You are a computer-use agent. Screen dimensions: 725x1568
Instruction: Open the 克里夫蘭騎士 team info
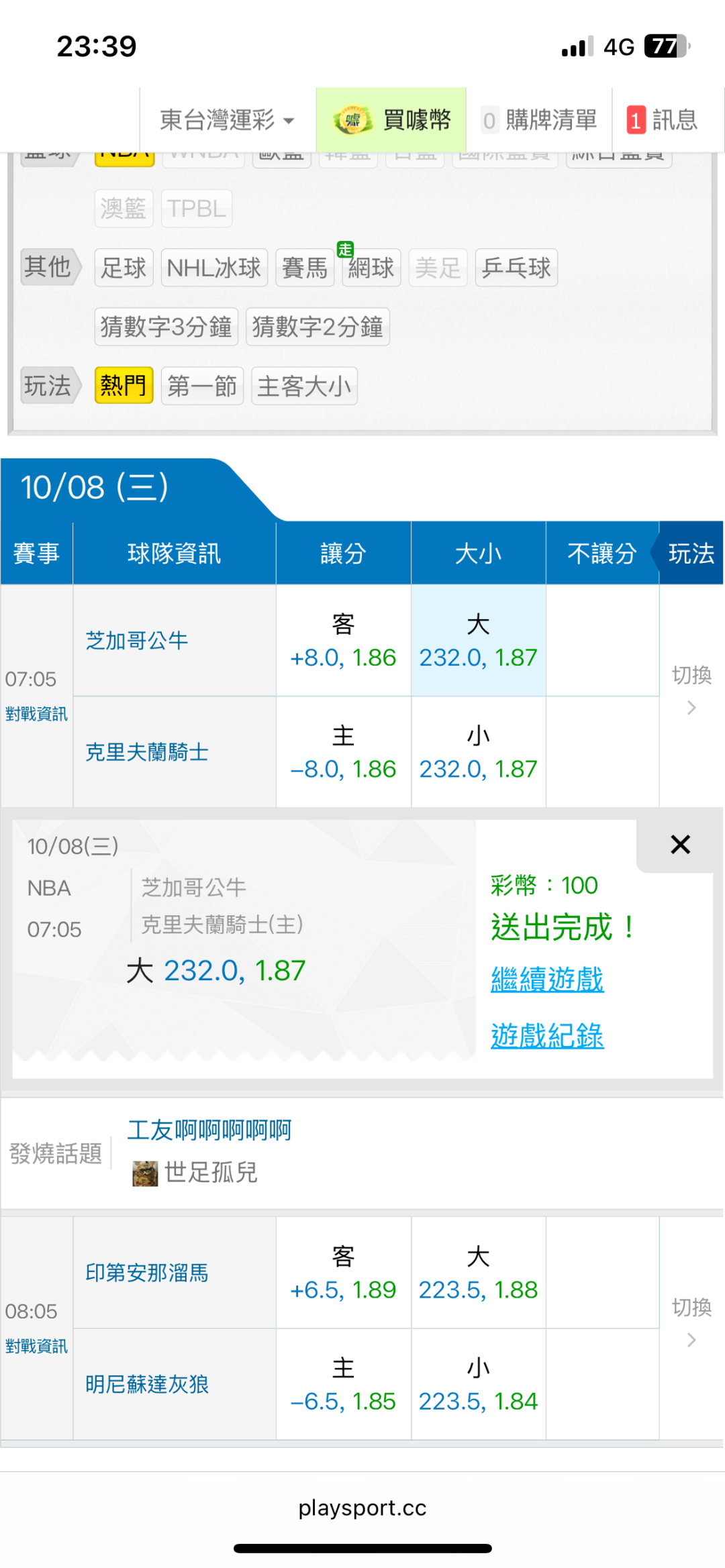(x=147, y=752)
